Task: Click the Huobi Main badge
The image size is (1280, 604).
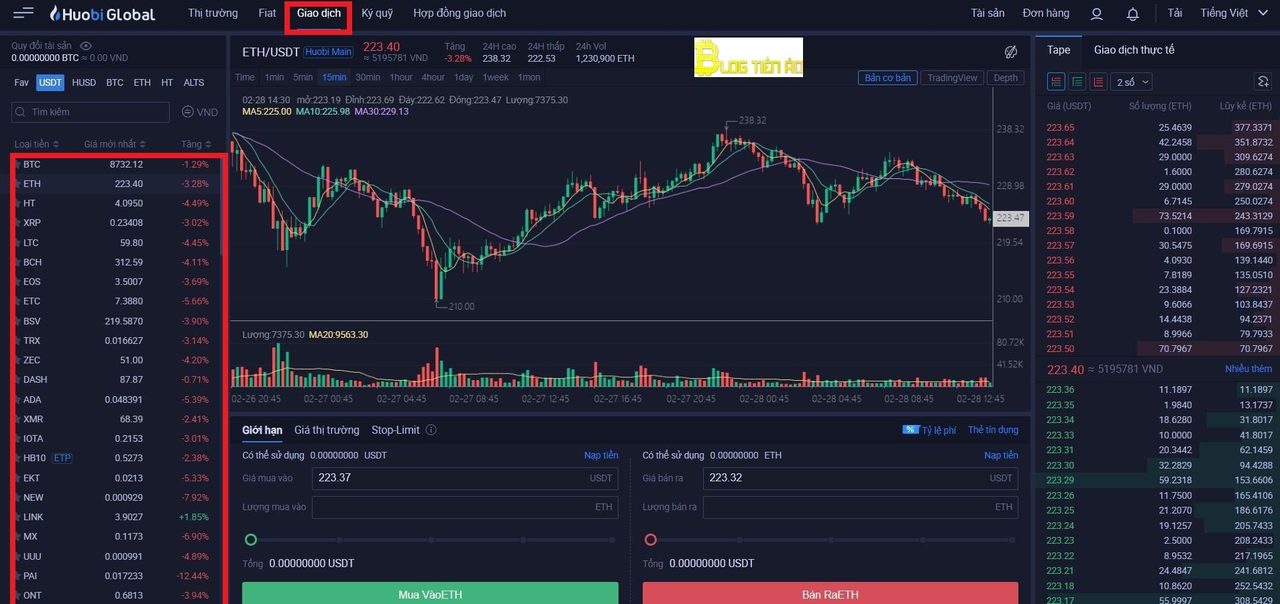Action: tap(329, 52)
